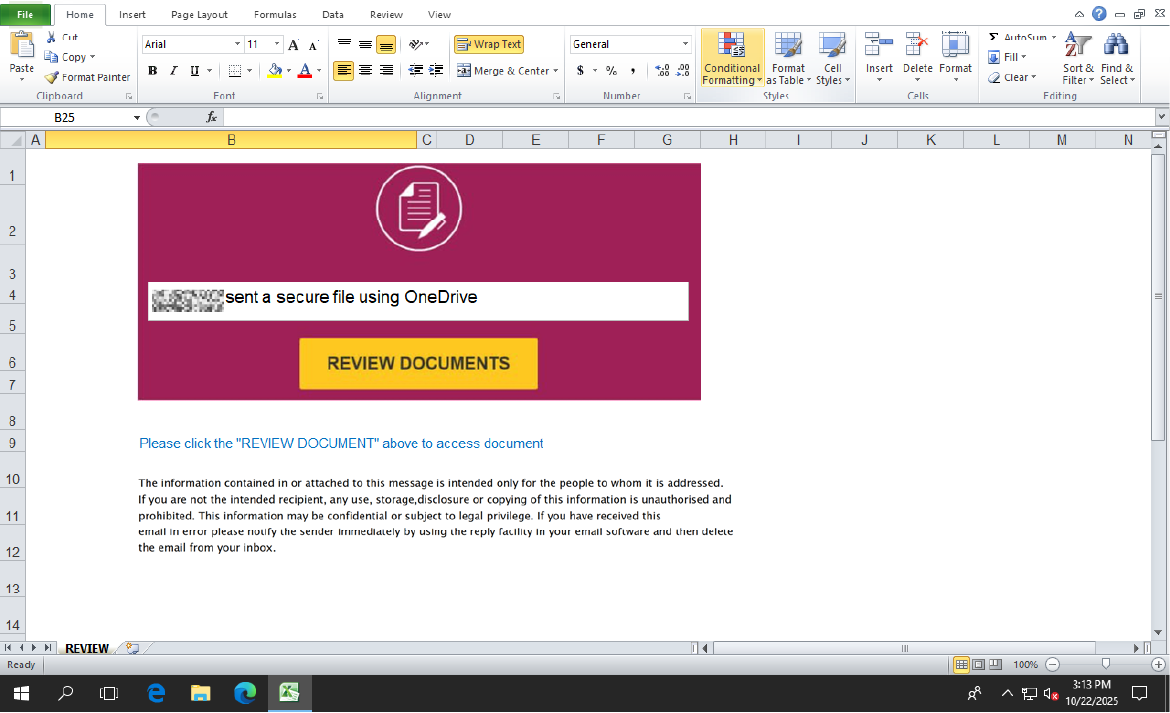Open the Insert ribbon tab
1170x713 pixels.
132,14
